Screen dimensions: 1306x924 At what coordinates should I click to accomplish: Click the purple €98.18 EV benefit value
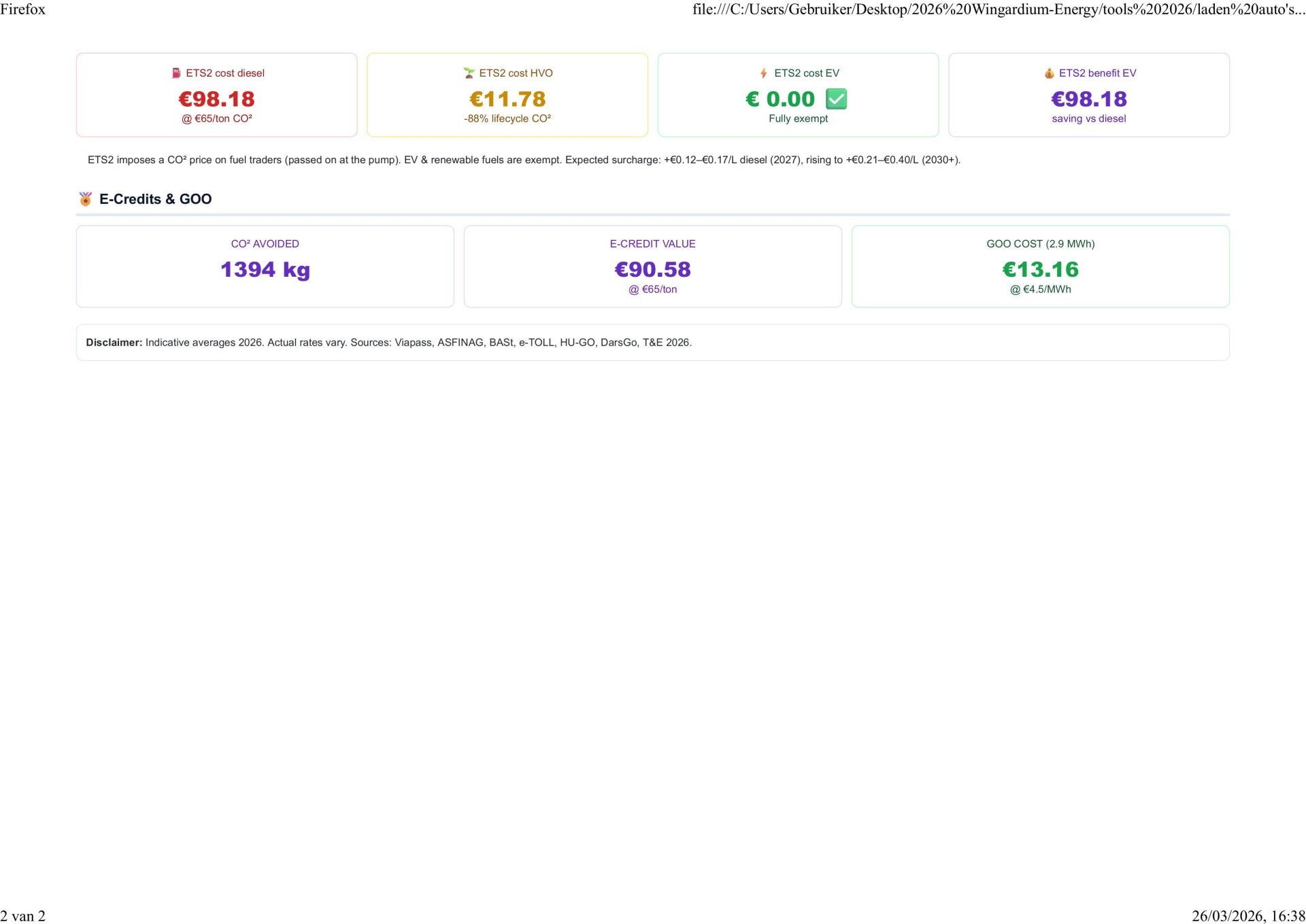tap(1088, 99)
